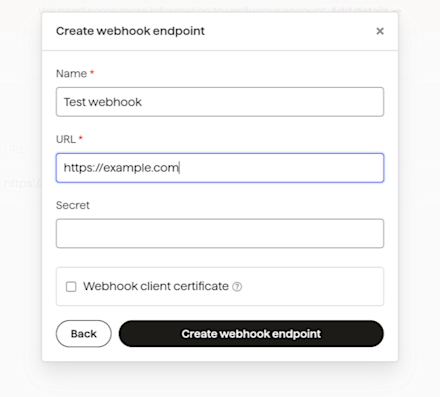Click the empty Secret input field
Image resolution: width=440 pixels, height=397 pixels.
coord(220,233)
